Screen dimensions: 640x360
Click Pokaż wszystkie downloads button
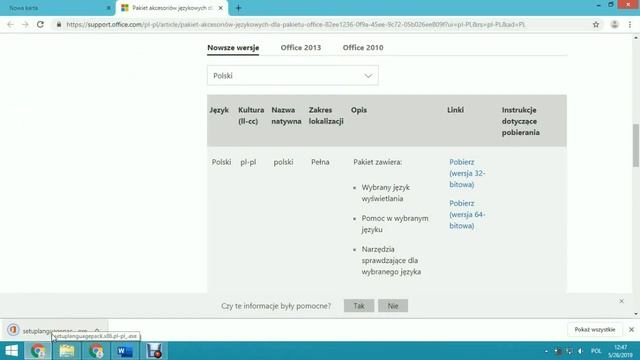pos(595,329)
